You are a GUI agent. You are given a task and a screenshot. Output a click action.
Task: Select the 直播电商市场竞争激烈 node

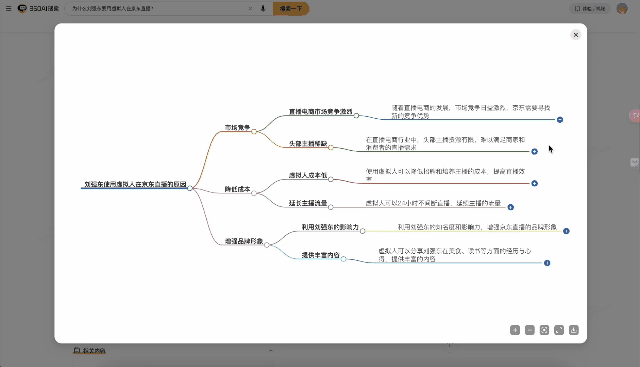(x=320, y=111)
